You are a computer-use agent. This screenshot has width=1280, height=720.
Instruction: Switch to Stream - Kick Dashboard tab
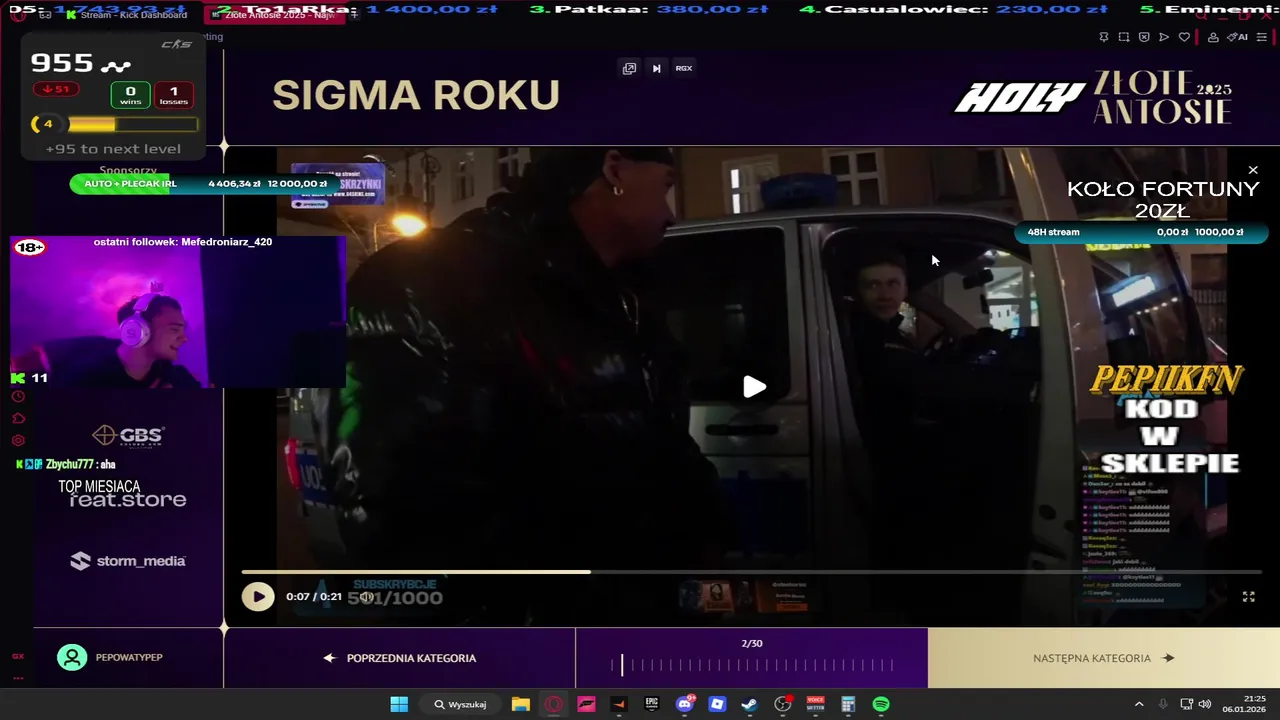pos(126,15)
